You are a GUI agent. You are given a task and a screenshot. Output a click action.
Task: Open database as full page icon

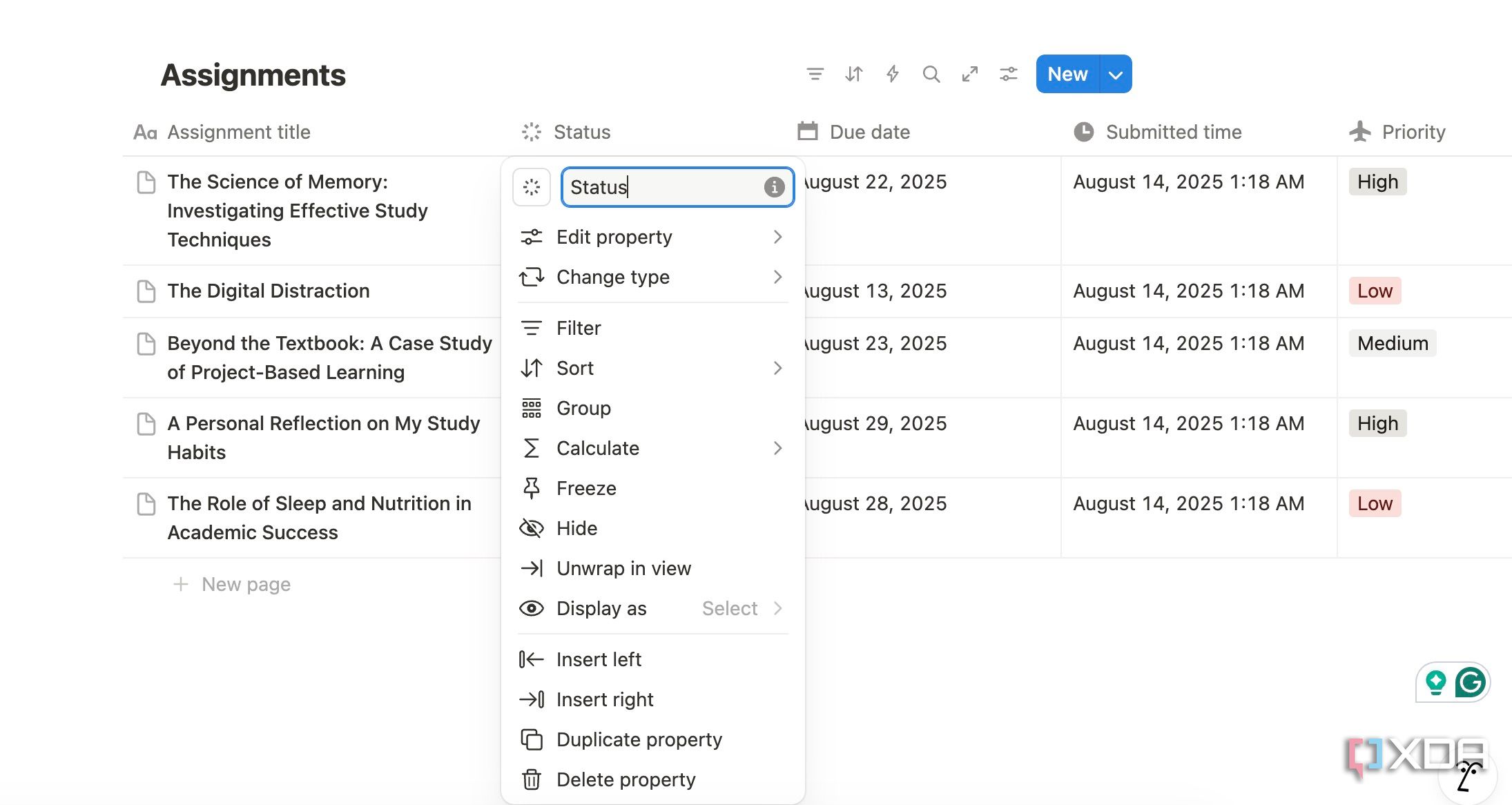pyautogui.click(x=970, y=74)
